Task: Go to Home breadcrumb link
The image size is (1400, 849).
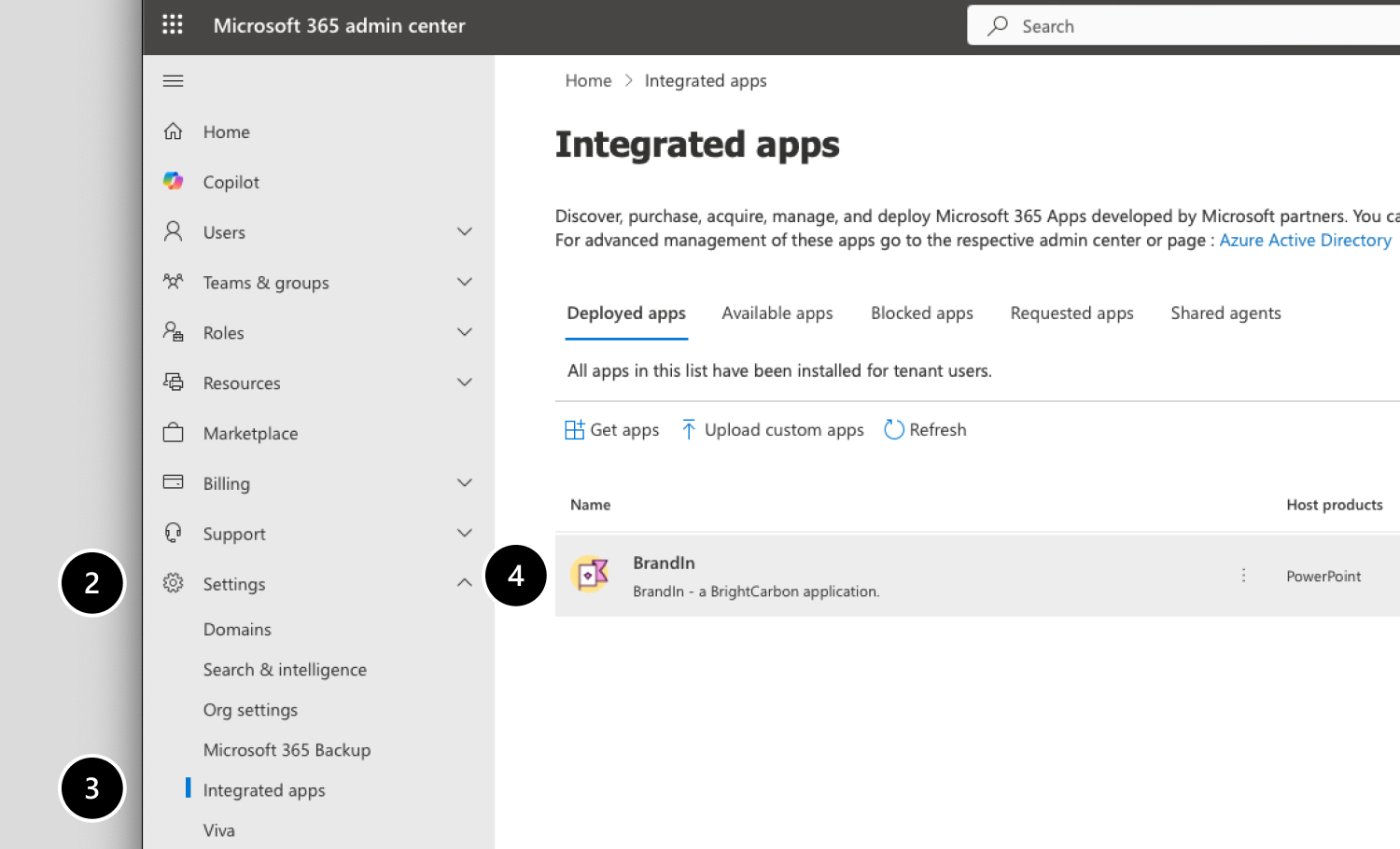Action: 588,81
